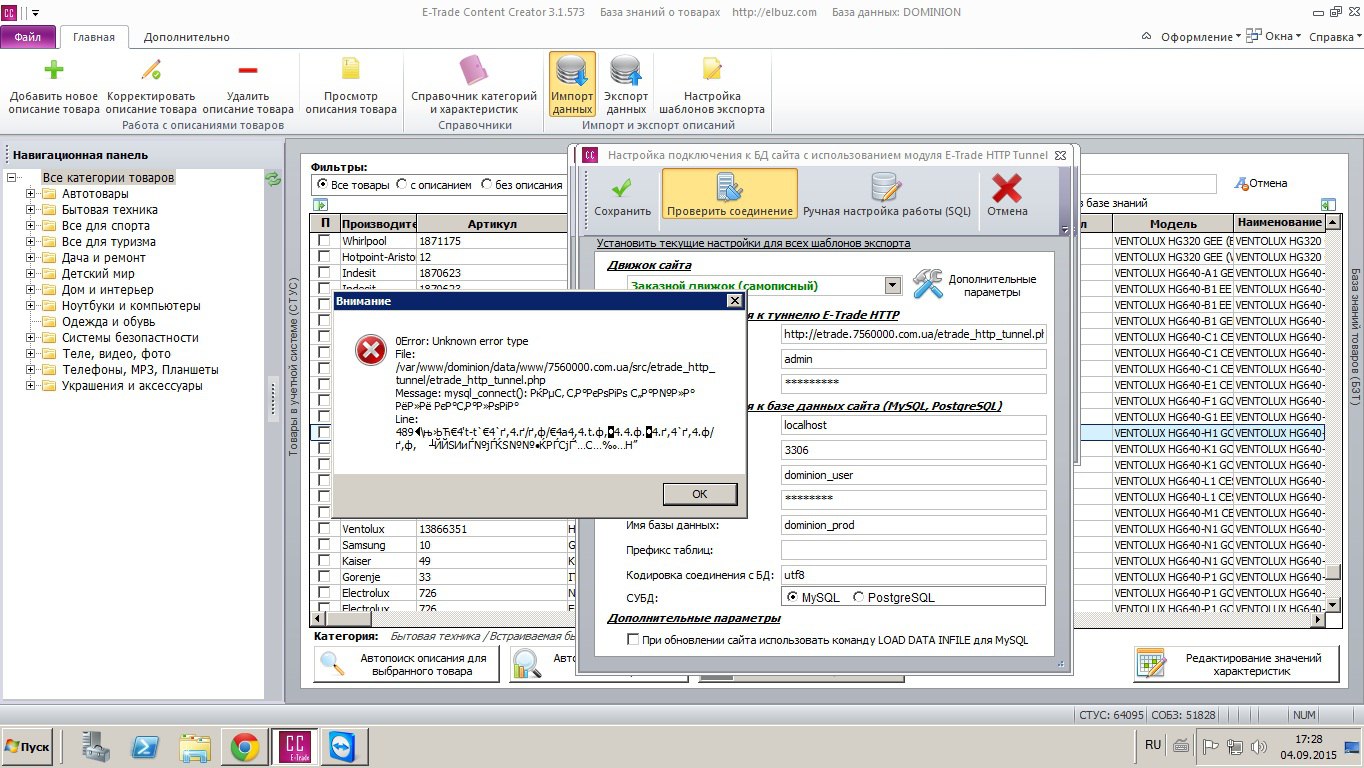Screen dimensions: 1364x768
Task: Tick the checkbox in the Hotpoint-Ariston row
Action: (x=324, y=257)
